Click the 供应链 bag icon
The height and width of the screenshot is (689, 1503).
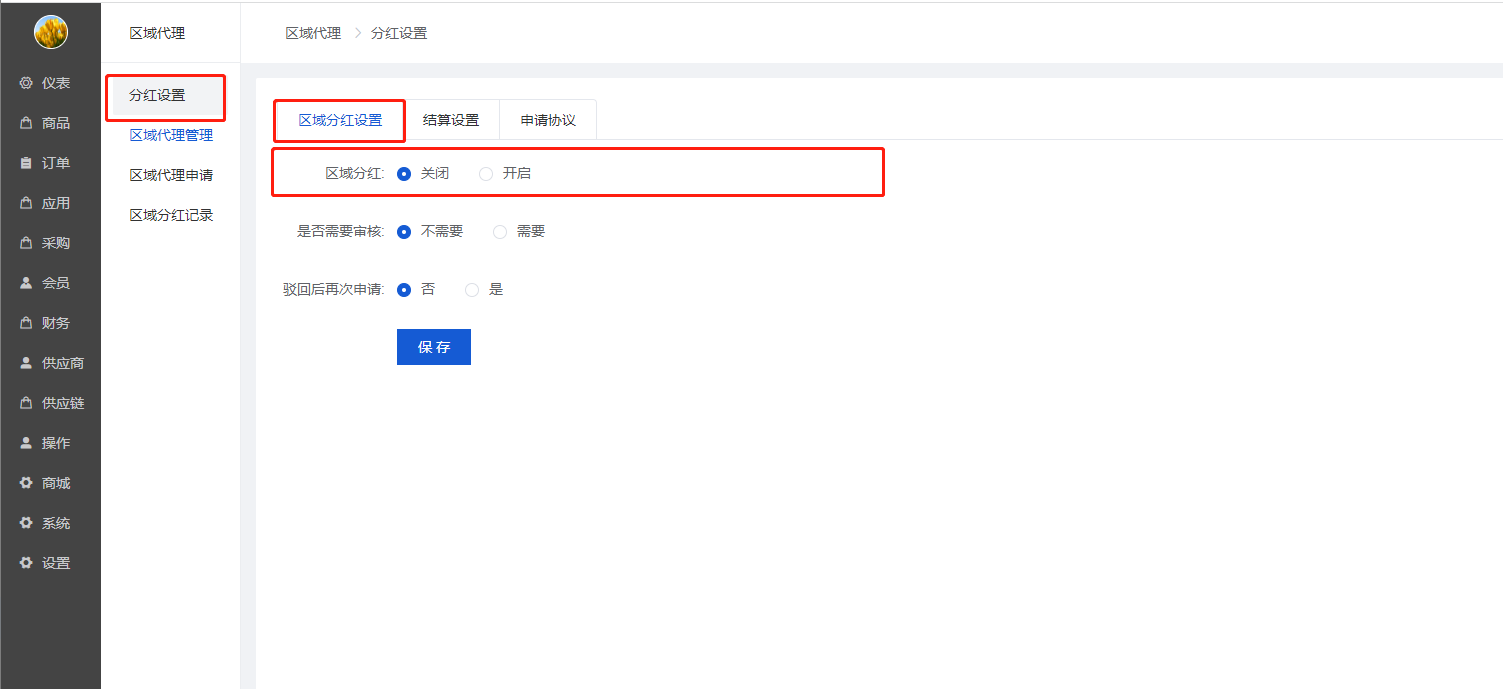pyautogui.click(x=26, y=403)
